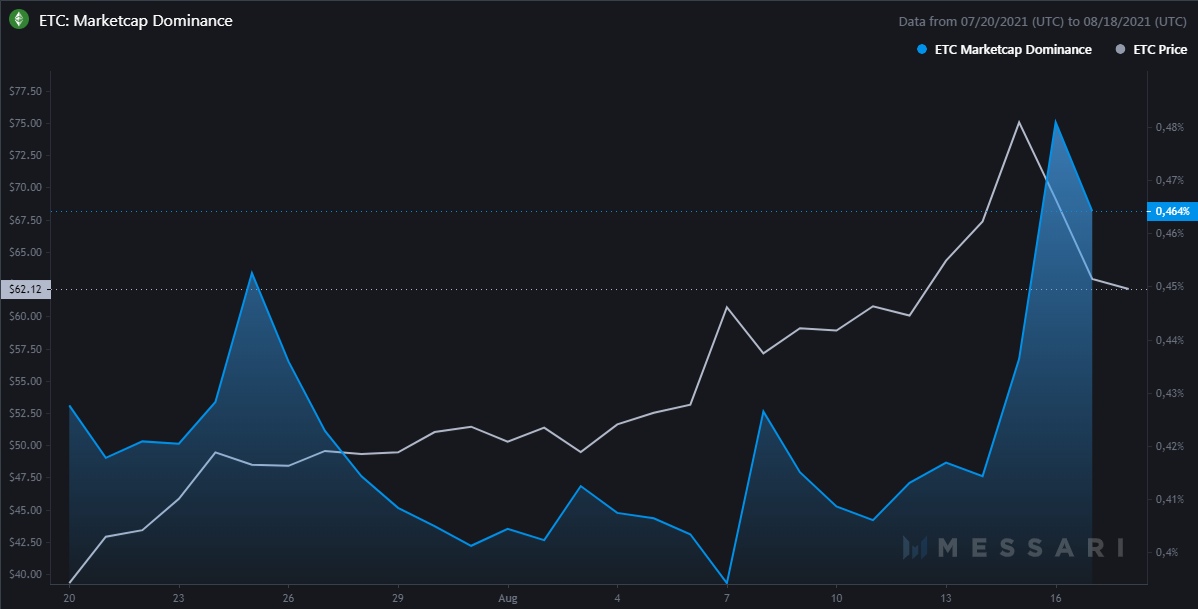
Task: Click the highlighted $62.12 price marker
Action: click(24, 290)
